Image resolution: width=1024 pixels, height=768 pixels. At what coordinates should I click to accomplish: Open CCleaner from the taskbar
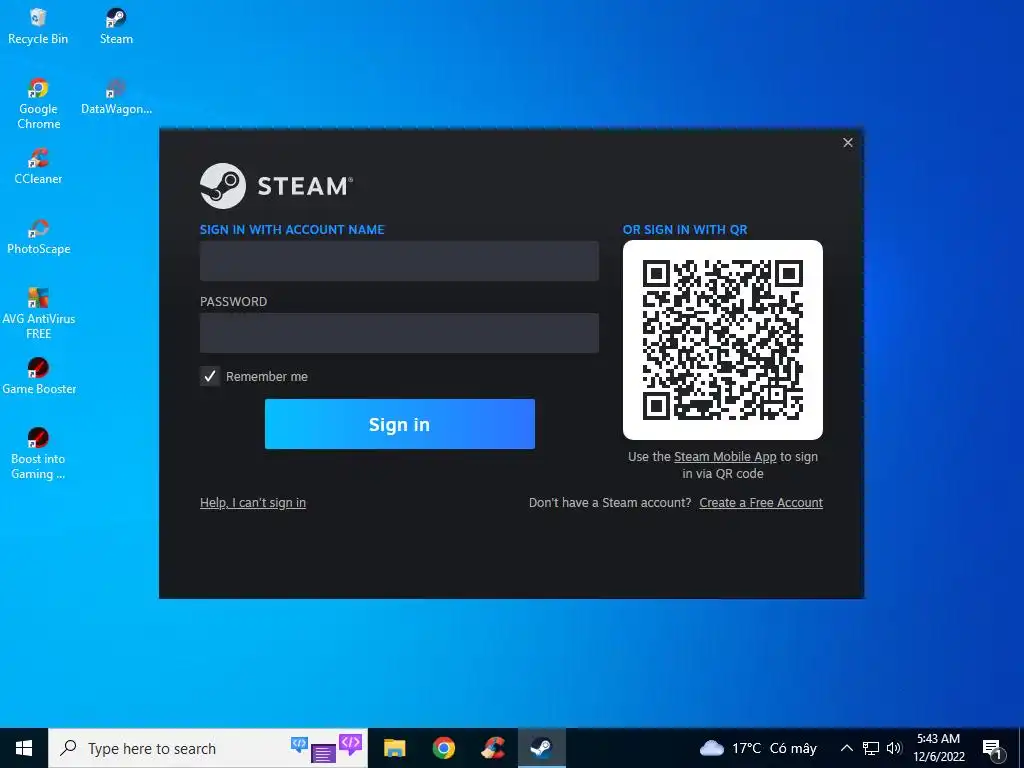[x=493, y=748]
